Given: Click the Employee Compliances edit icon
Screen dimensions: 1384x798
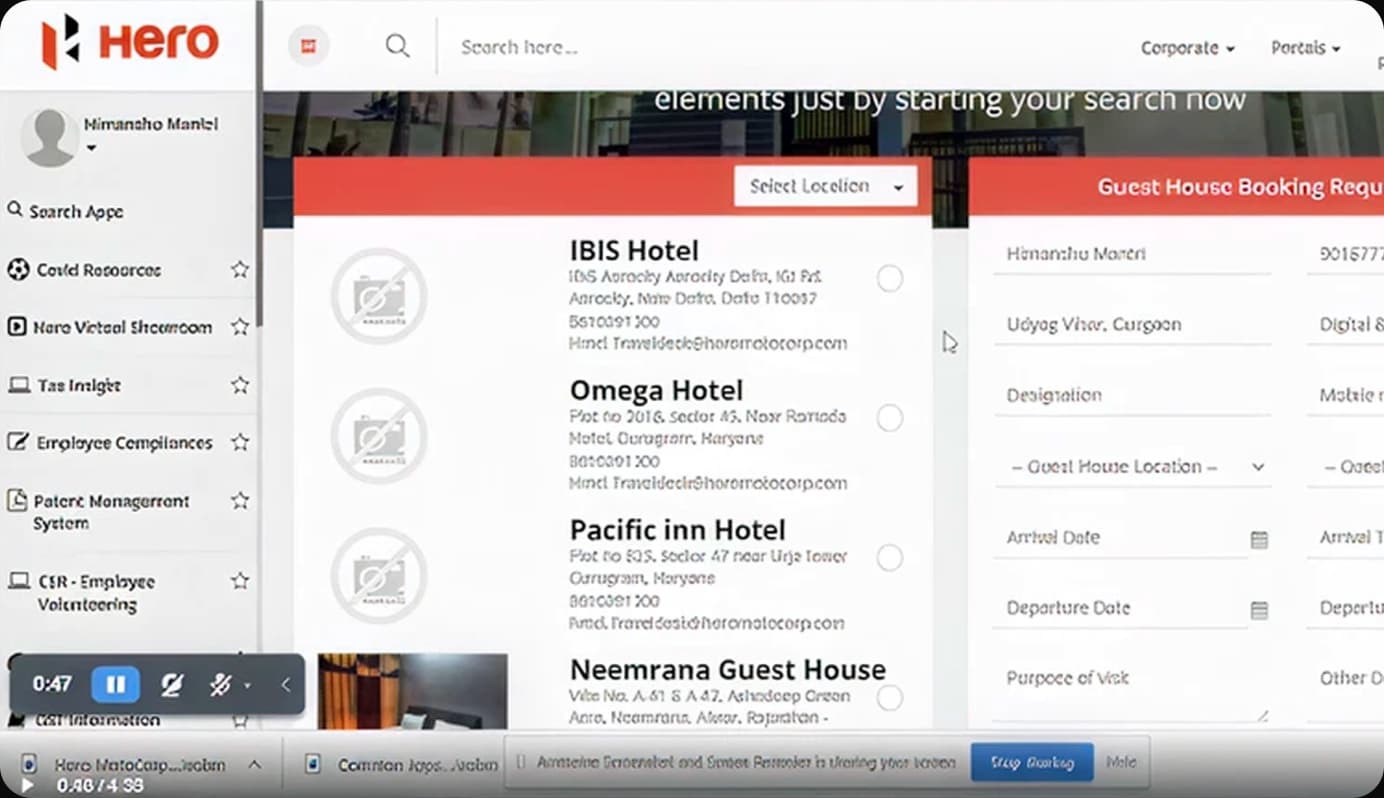Looking at the screenshot, I should click(x=18, y=442).
